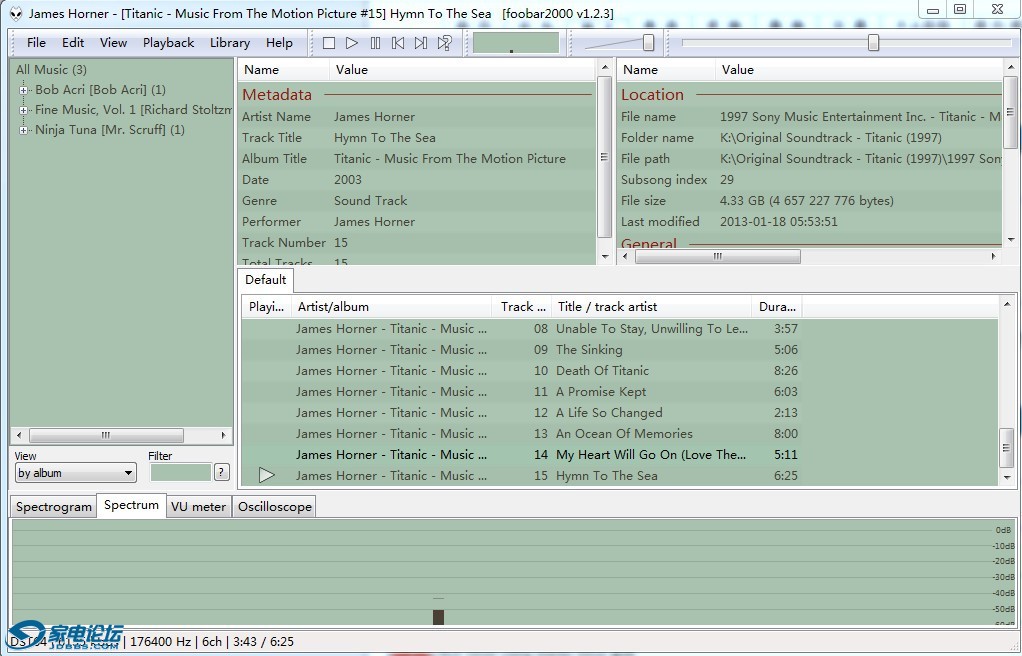Pause playback with the Pause button
Screen dimensions: 1022x656
tap(375, 43)
